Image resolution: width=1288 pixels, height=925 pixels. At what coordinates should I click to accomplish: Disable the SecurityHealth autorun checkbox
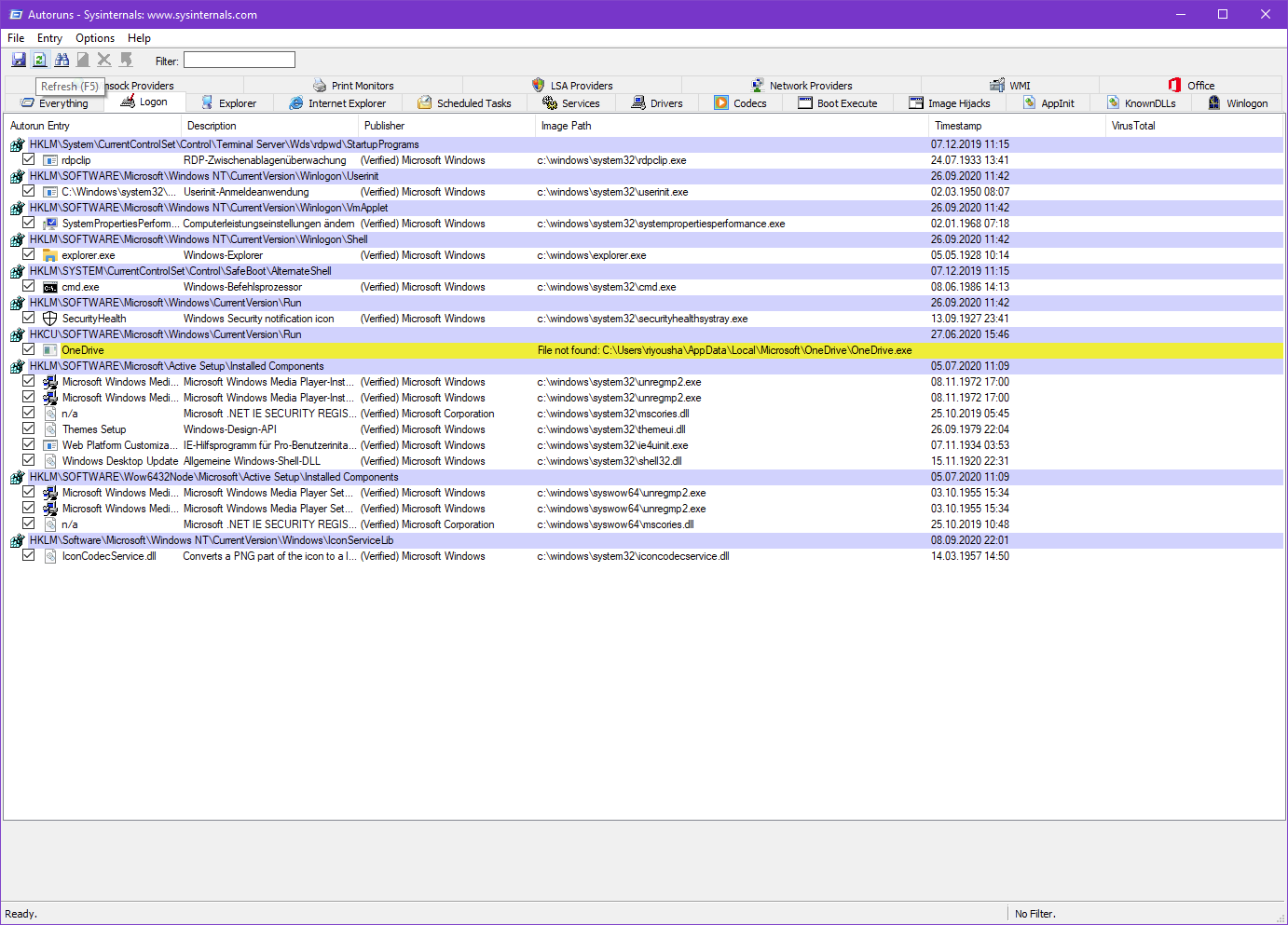[29, 318]
